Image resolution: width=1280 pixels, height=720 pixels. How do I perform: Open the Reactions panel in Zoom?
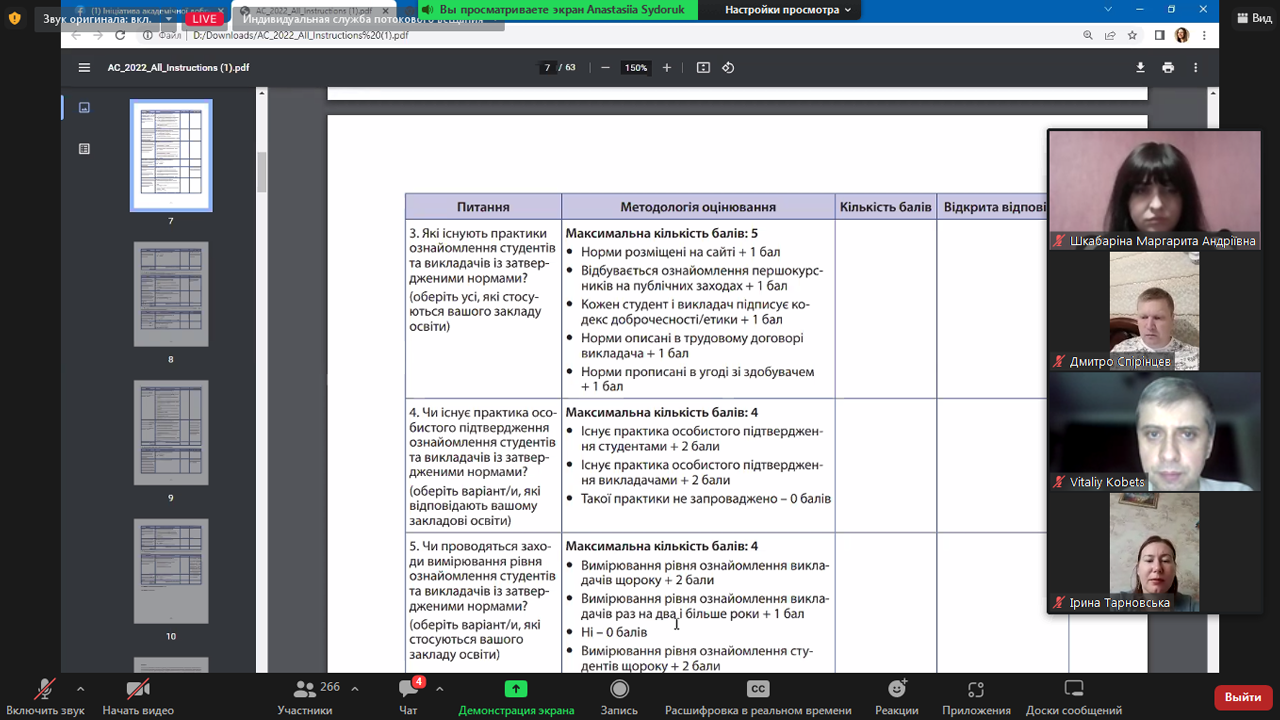coord(897,696)
